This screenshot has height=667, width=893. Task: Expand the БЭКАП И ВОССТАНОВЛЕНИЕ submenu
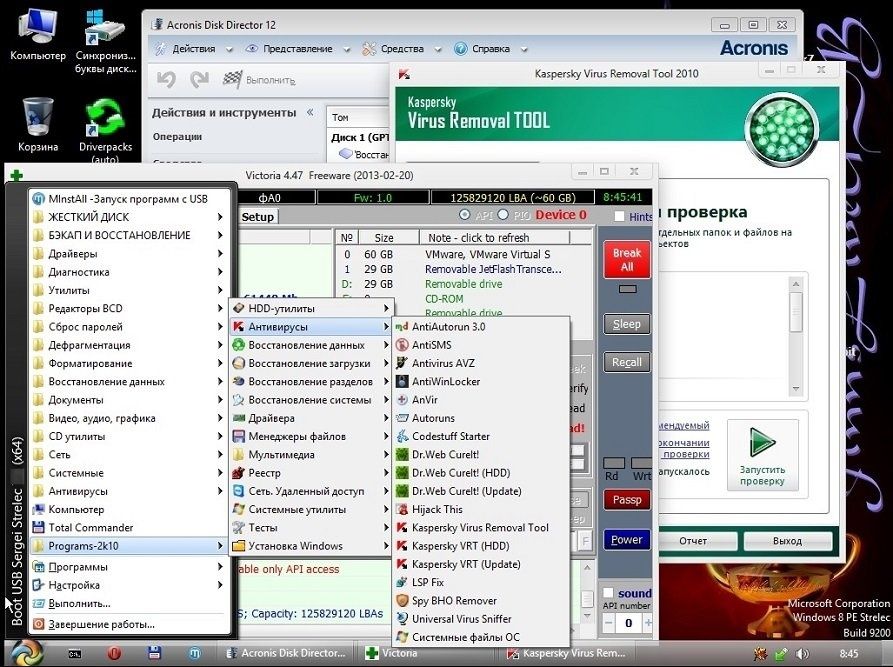tap(129, 235)
